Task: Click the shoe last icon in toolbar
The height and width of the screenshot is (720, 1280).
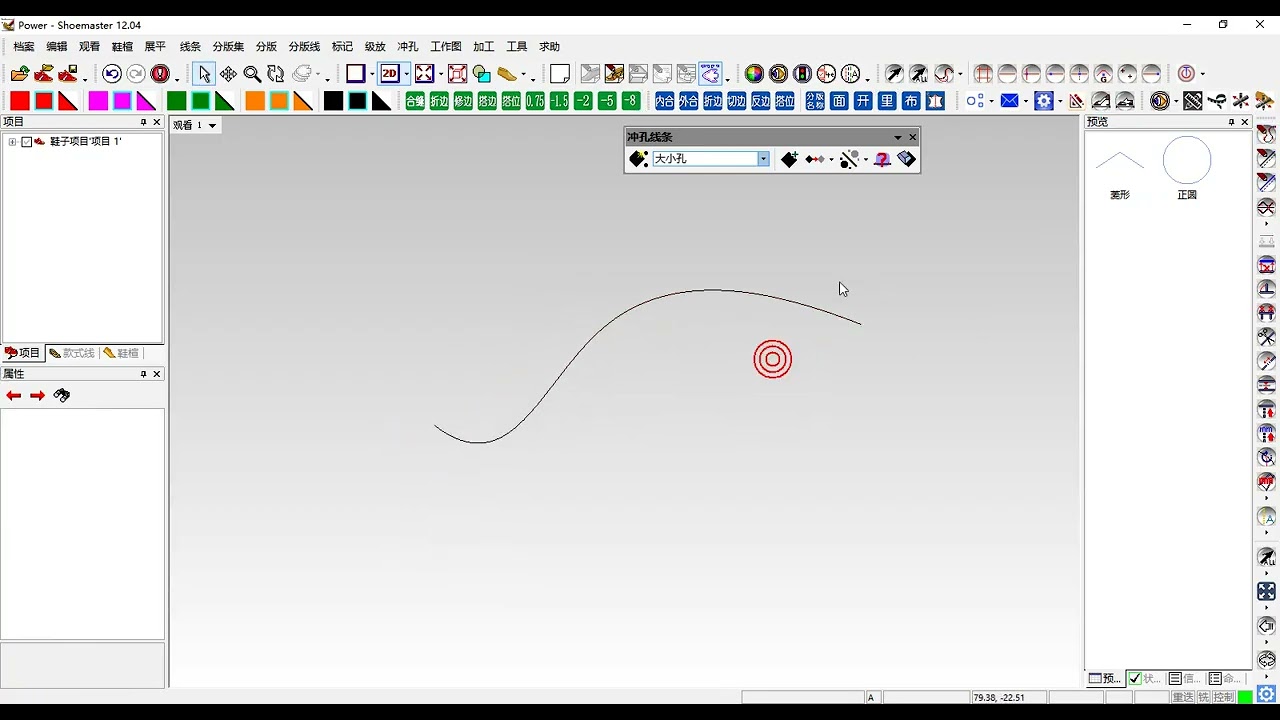Action: [507, 74]
